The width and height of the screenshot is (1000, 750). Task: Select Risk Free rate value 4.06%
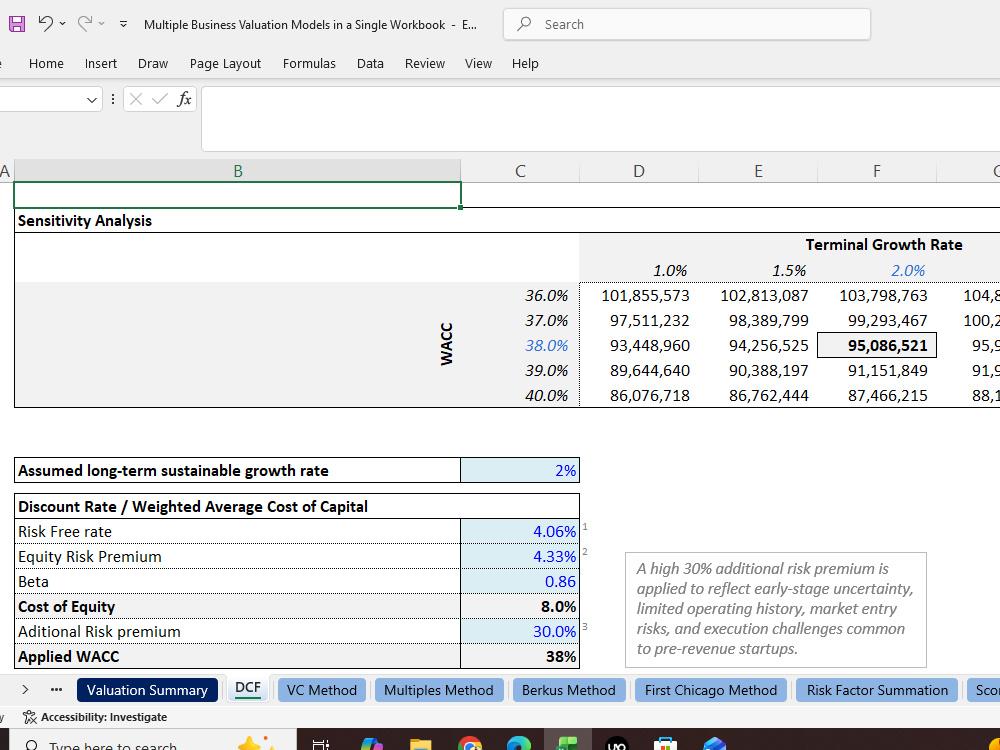point(520,531)
